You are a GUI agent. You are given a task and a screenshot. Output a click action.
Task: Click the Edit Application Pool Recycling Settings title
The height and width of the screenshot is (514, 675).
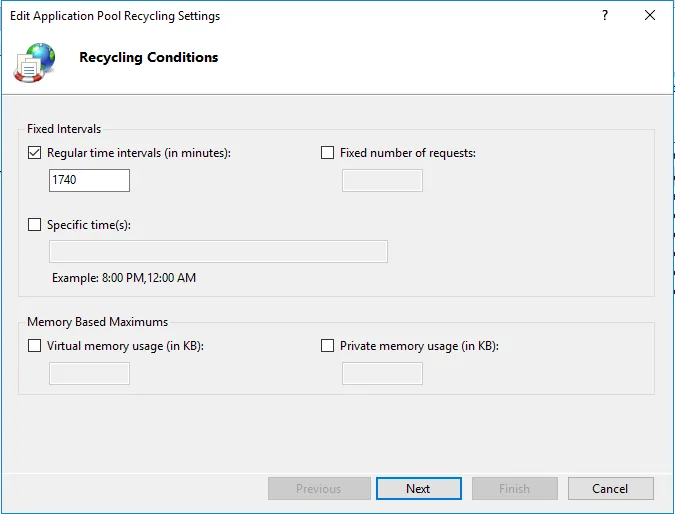pyautogui.click(x=115, y=16)
